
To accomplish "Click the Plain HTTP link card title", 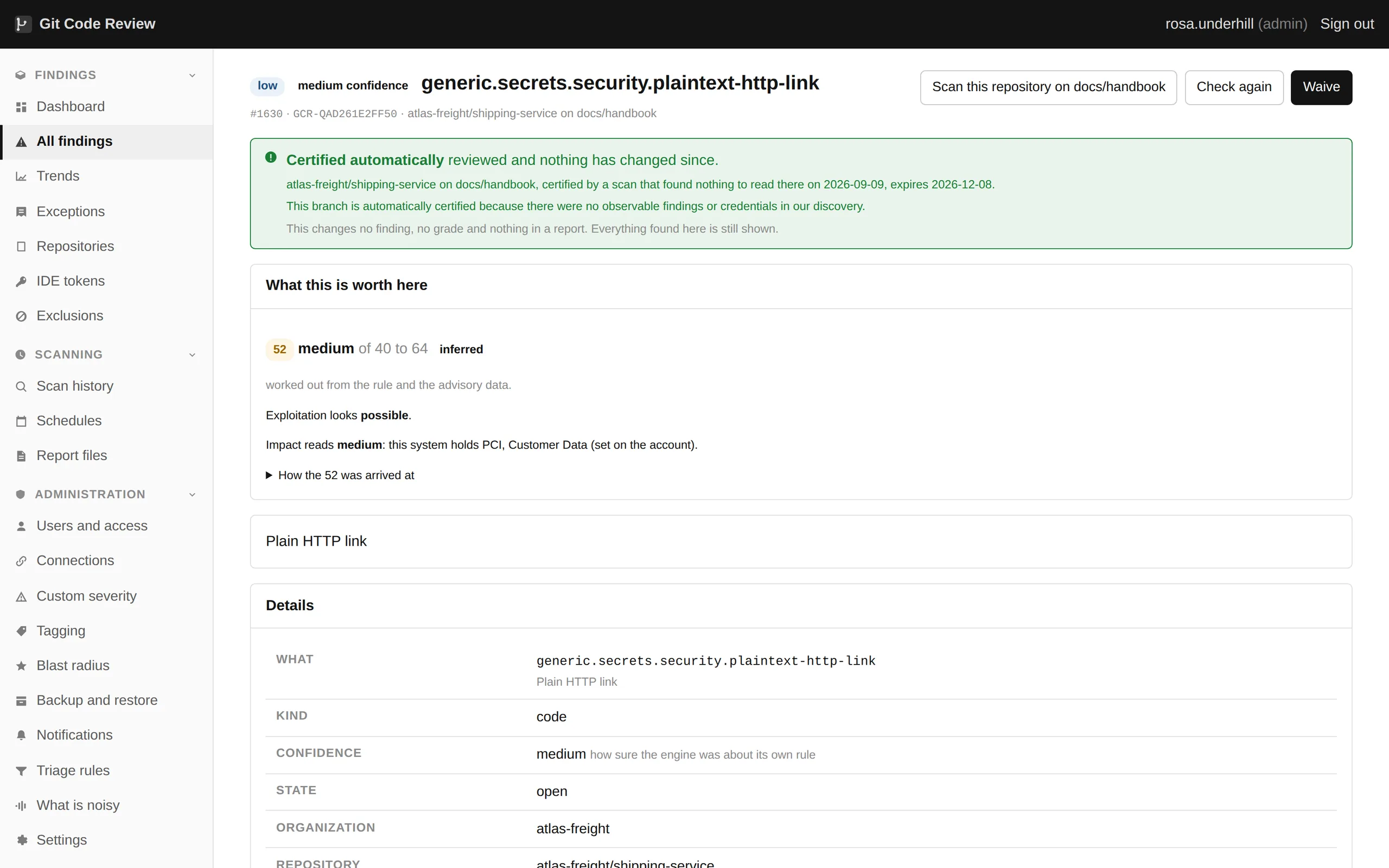I will tap(316, 541).
